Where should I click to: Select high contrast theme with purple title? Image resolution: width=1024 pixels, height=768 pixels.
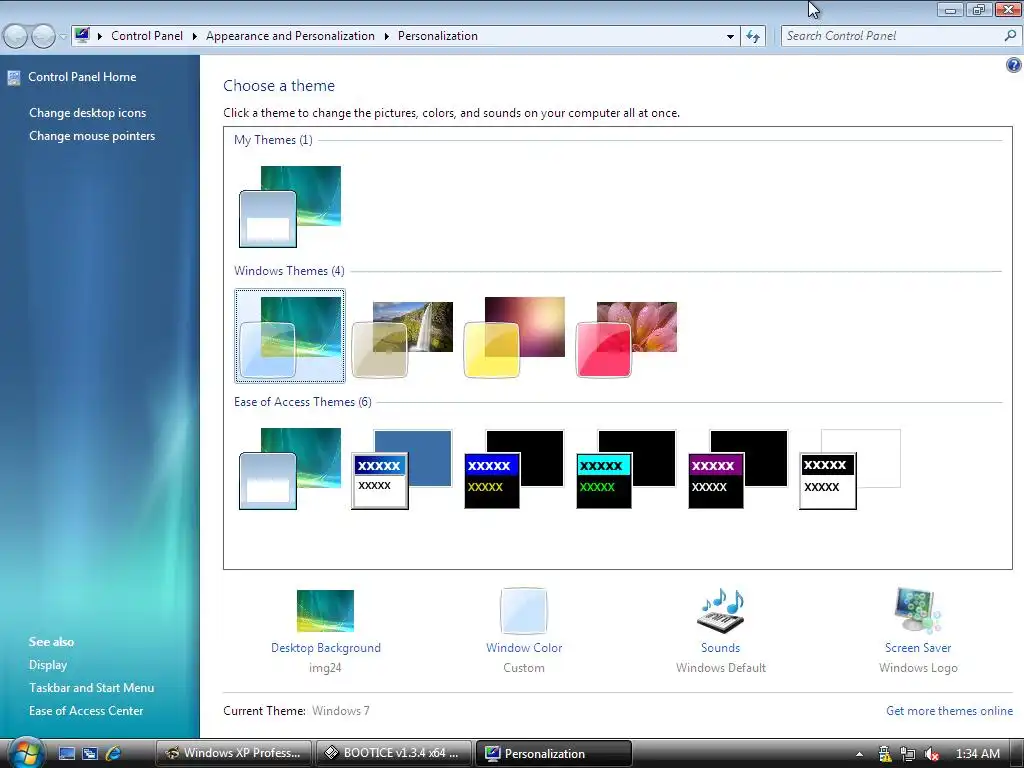point(738,469)
